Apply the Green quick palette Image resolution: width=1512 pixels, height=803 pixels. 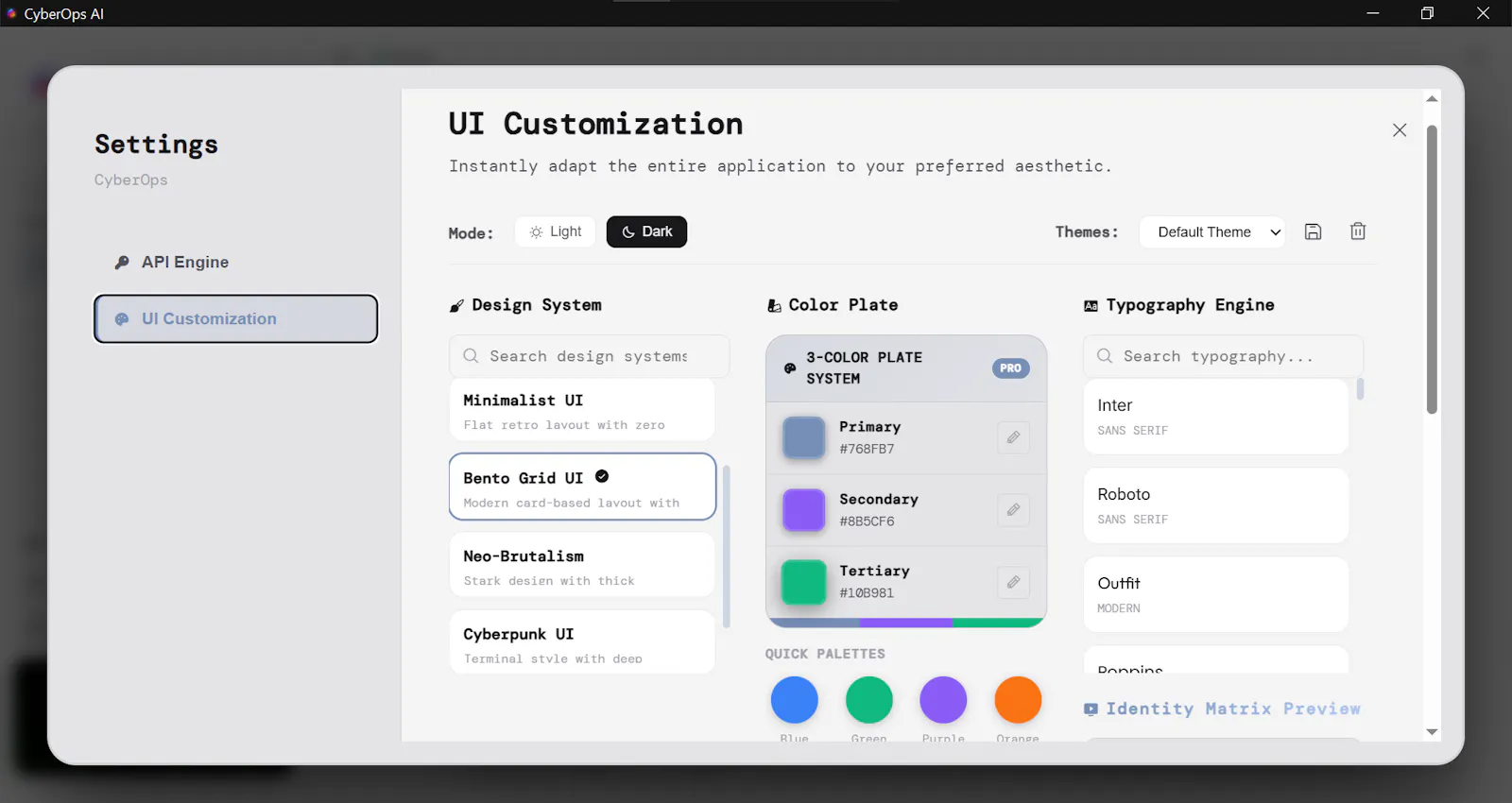[x=868, y=700]
